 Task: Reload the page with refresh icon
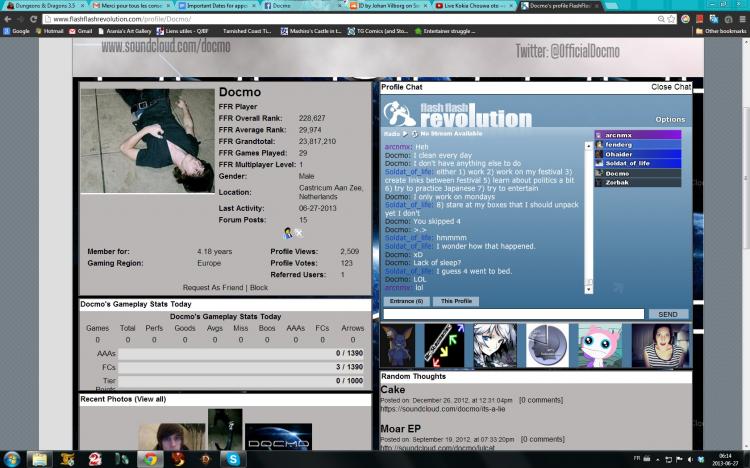(33, 19)
